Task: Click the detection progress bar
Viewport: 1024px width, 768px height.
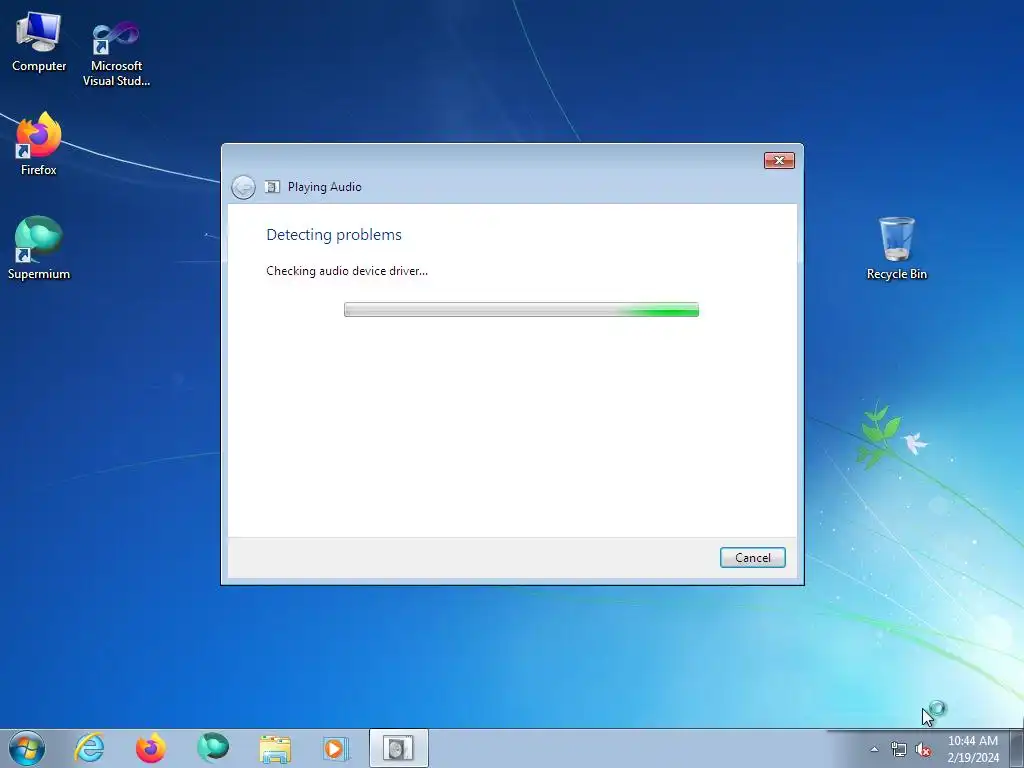Action: pyautogui.click(x=521, y=310)
